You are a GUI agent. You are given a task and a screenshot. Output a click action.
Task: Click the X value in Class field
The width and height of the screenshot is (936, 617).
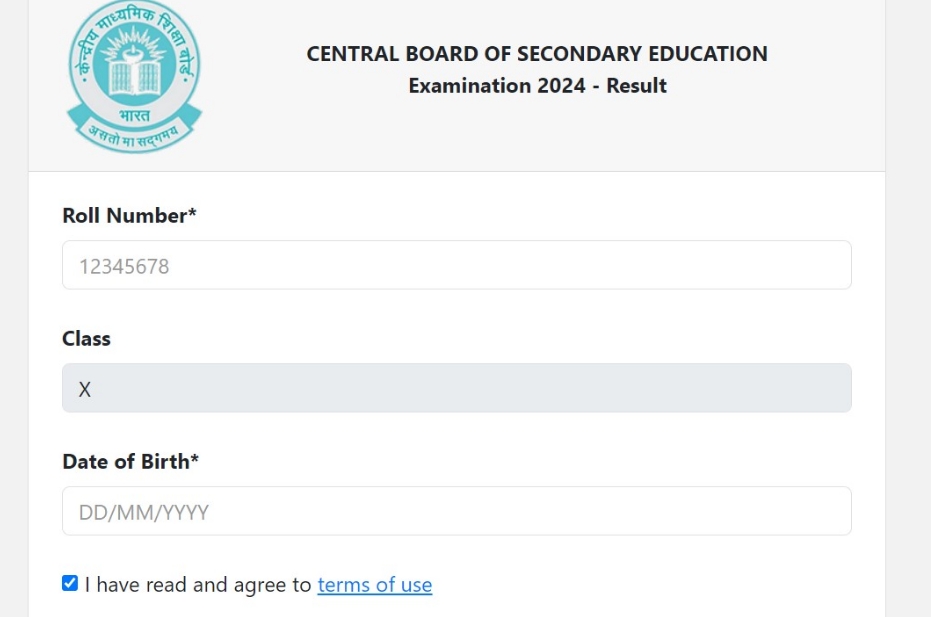[85, 390]
